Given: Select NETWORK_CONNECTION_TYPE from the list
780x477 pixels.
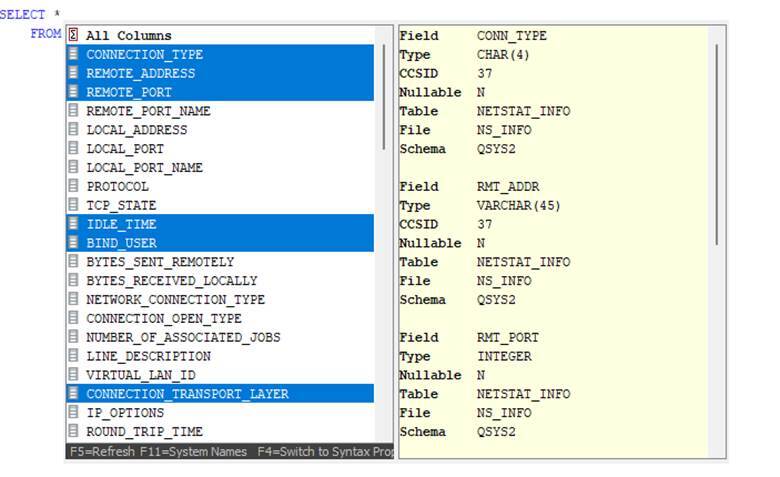Looking at the screenshot, I should [175, 299].
